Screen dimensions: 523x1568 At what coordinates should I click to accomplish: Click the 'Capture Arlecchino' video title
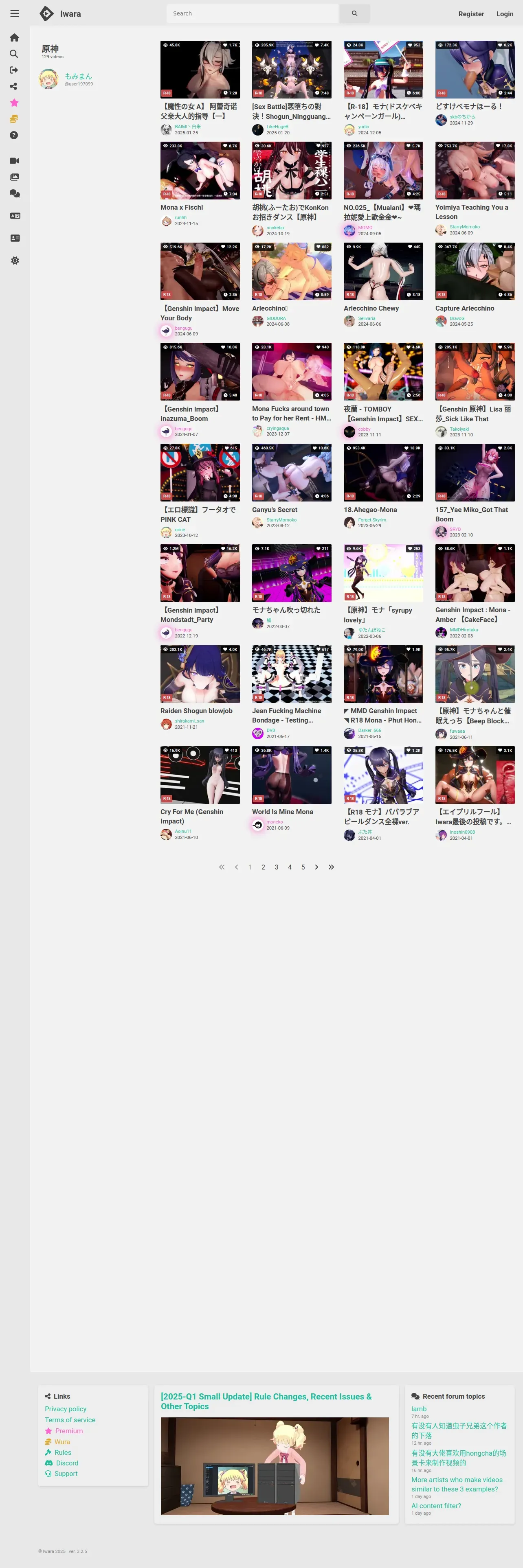point(465,308)
